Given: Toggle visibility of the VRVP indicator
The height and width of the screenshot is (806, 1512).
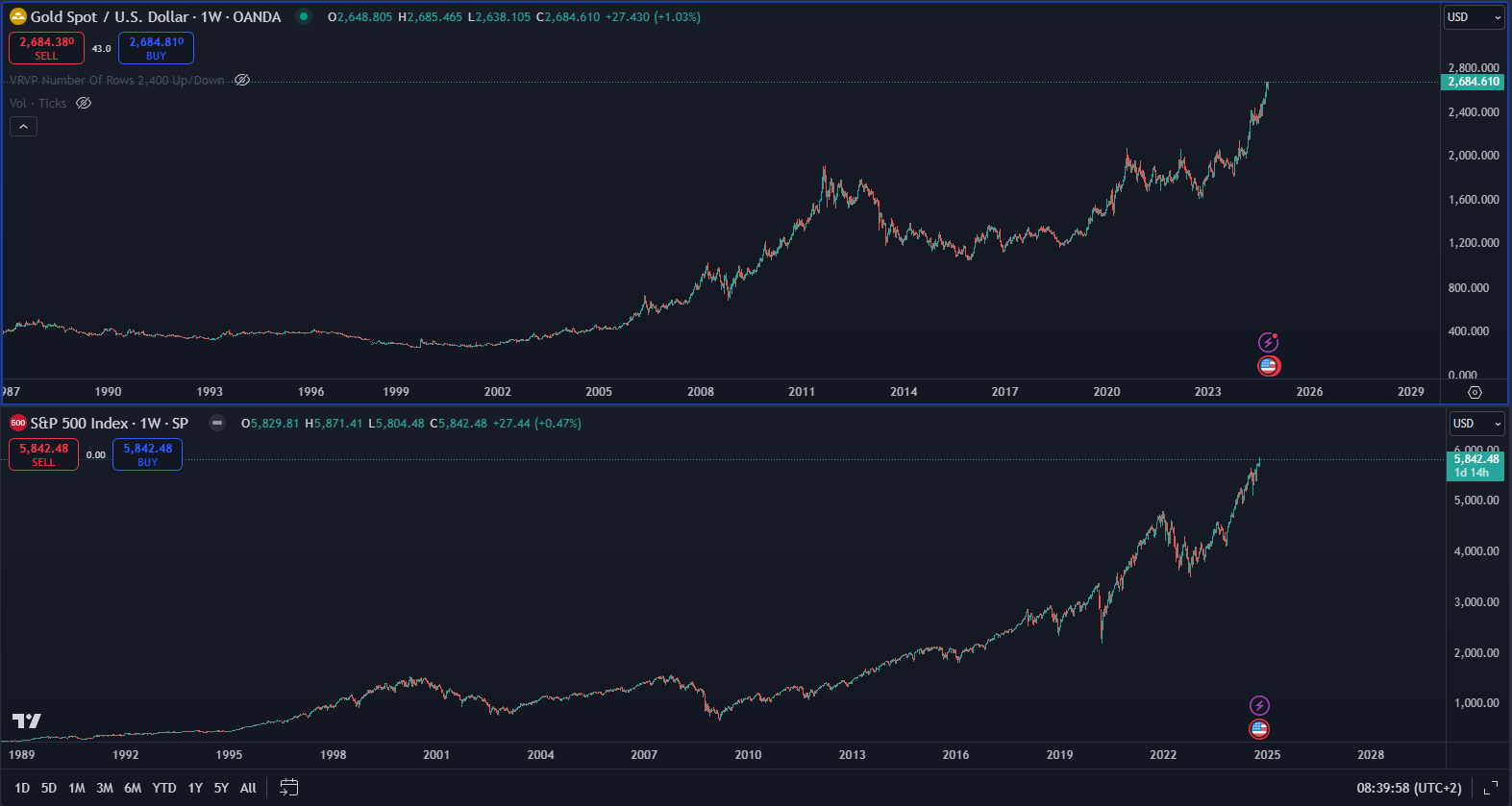Looking at the screenshot, I should point(242,80).
